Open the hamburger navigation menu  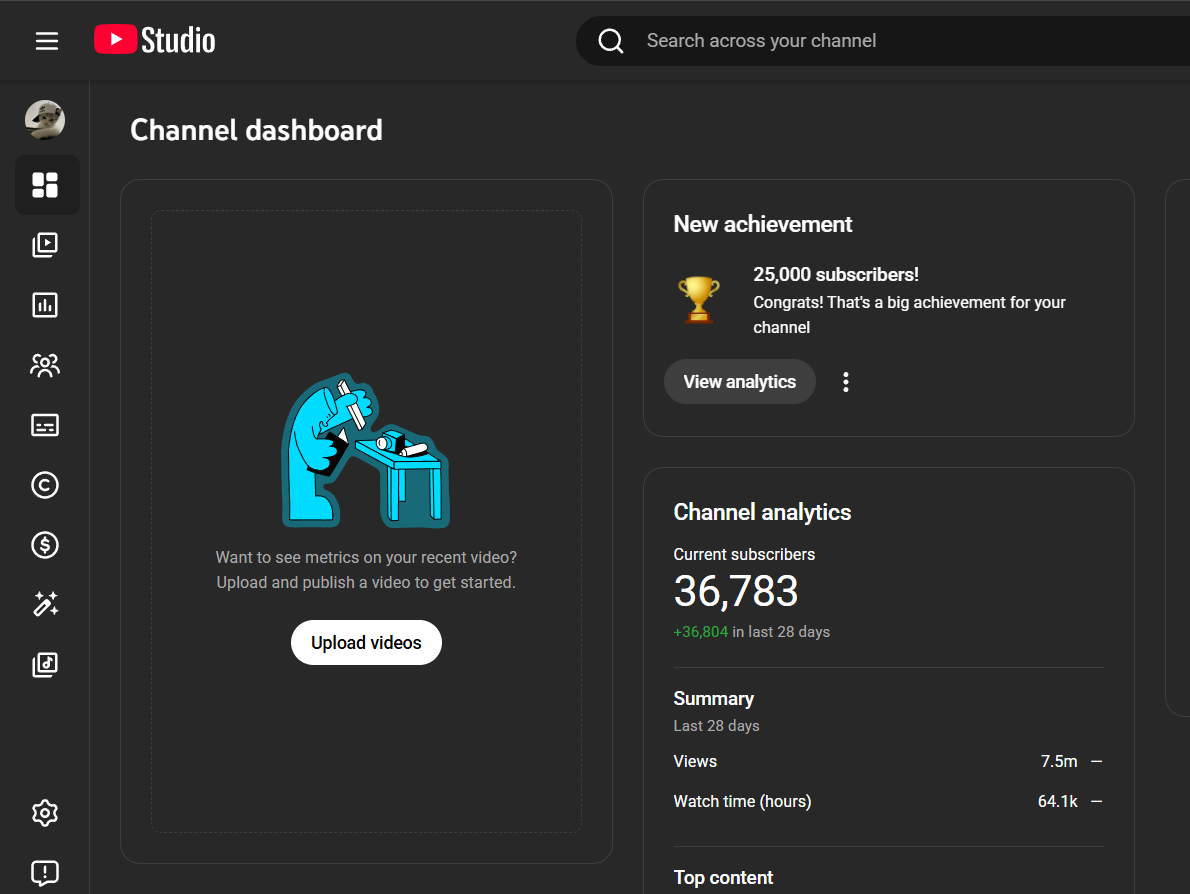coord(47,41)
